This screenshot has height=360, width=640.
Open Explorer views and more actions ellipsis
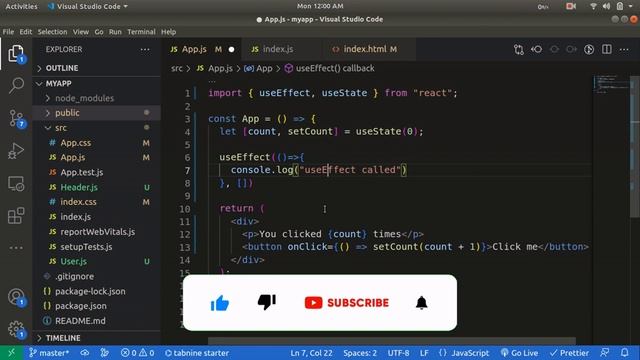(x=145, y=49)
